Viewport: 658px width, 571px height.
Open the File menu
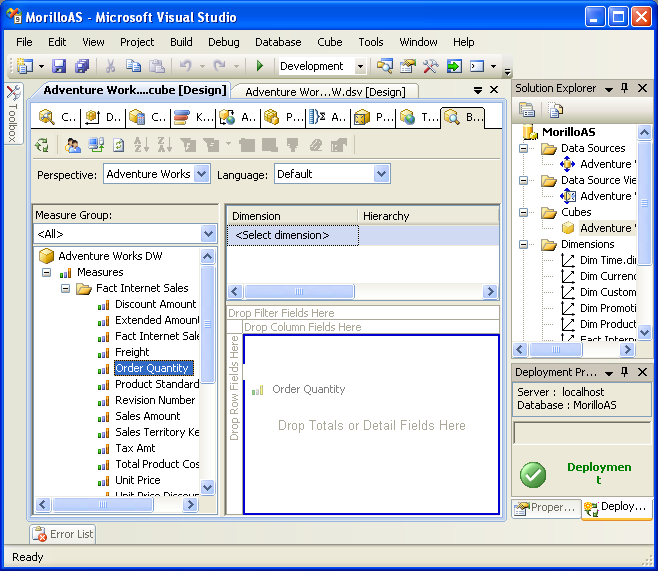click(x=24, y=42)
